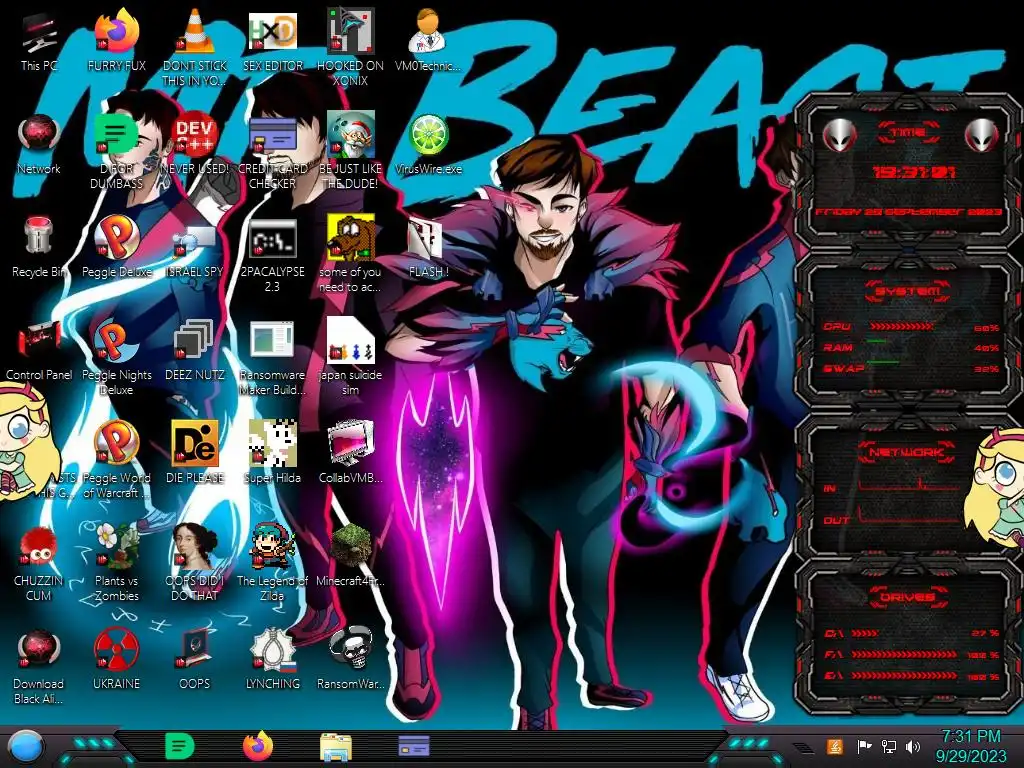
Task: Open the LYNCHING noose icon
Action: (x=272, y=648)
